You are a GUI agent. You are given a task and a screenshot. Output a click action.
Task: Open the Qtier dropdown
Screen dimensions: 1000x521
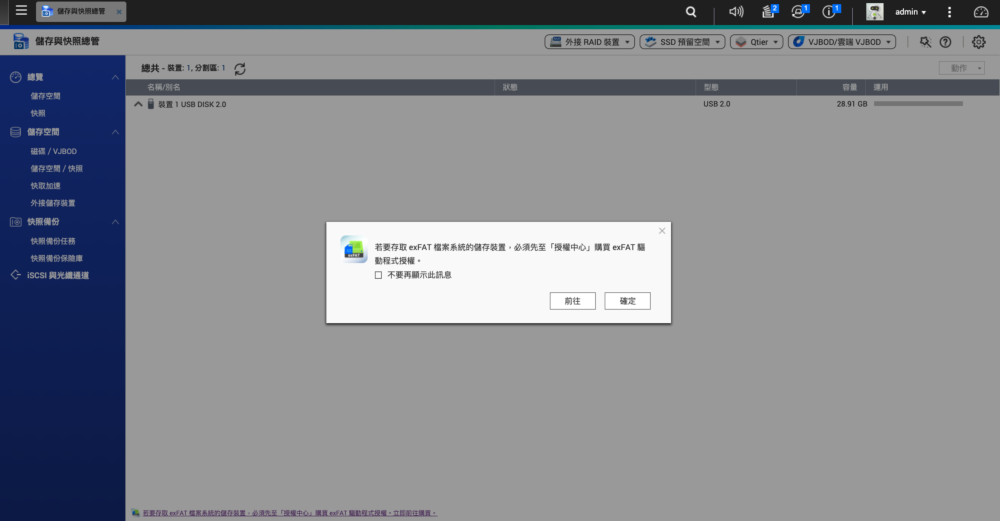pyautogui.click(x=756, y=42)
